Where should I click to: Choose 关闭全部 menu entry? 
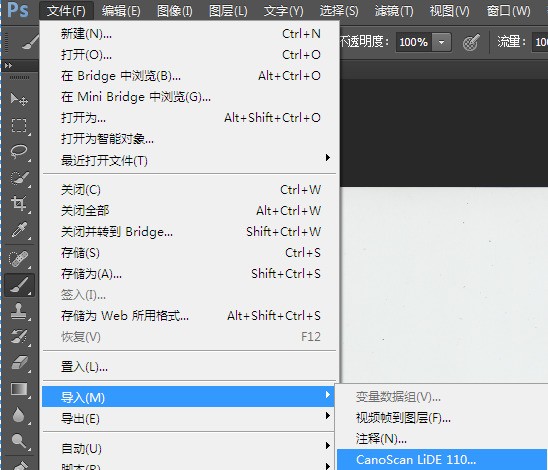(x=190, y=211)
